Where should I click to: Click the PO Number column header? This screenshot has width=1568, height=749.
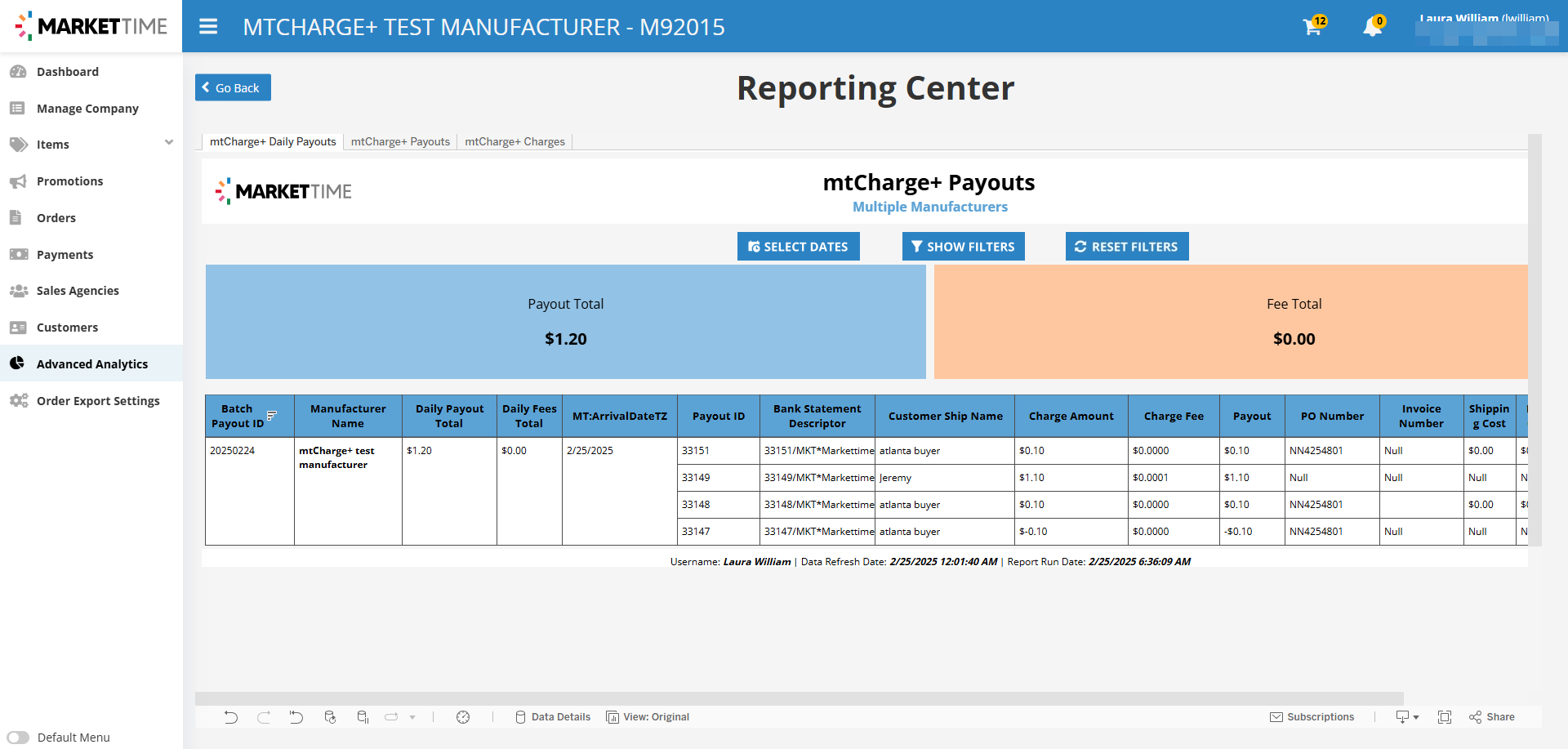pyautogui.click(x=1332, y=416)
